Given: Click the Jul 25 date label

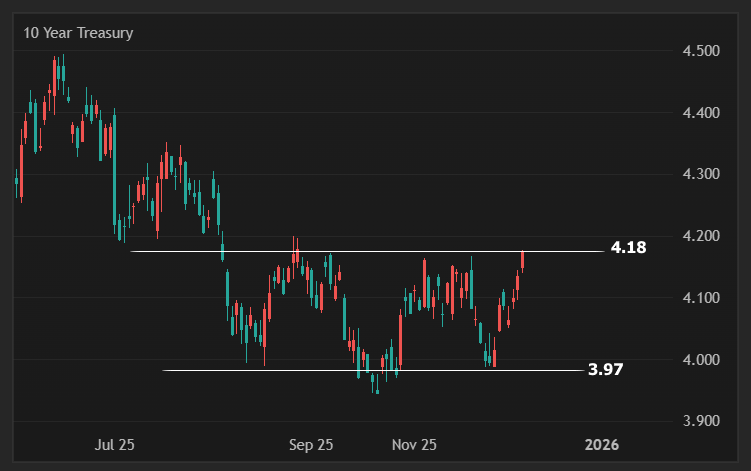Looking at the screenshot, I should 115,444.
